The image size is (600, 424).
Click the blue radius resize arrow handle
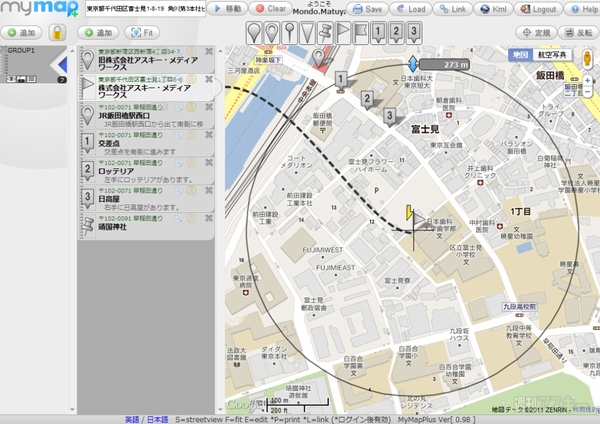[x=413, y=64]
